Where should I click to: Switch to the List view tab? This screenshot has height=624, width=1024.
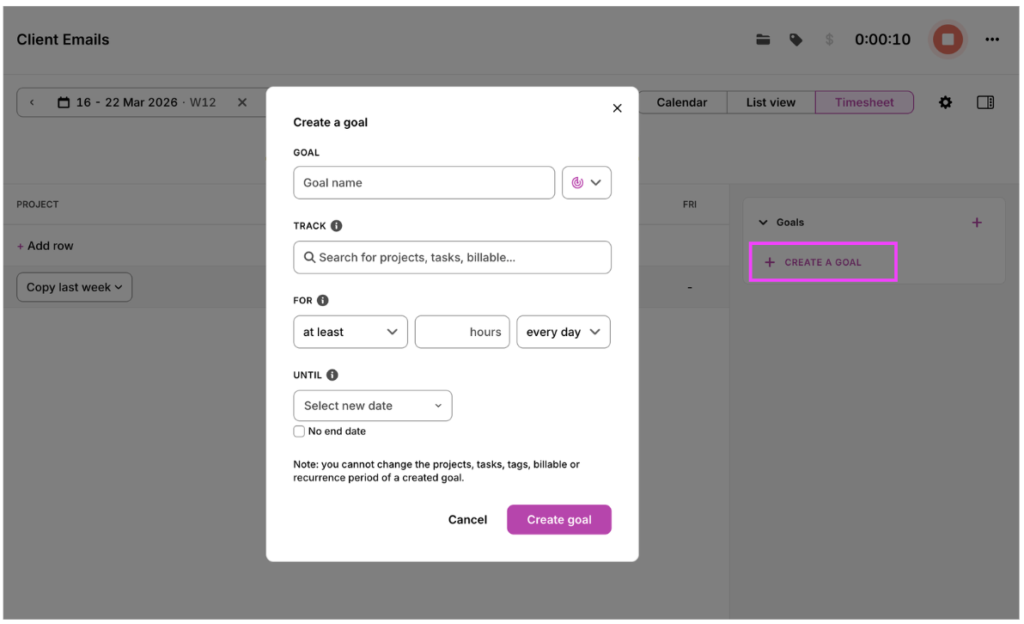click(x=771, y=102)
